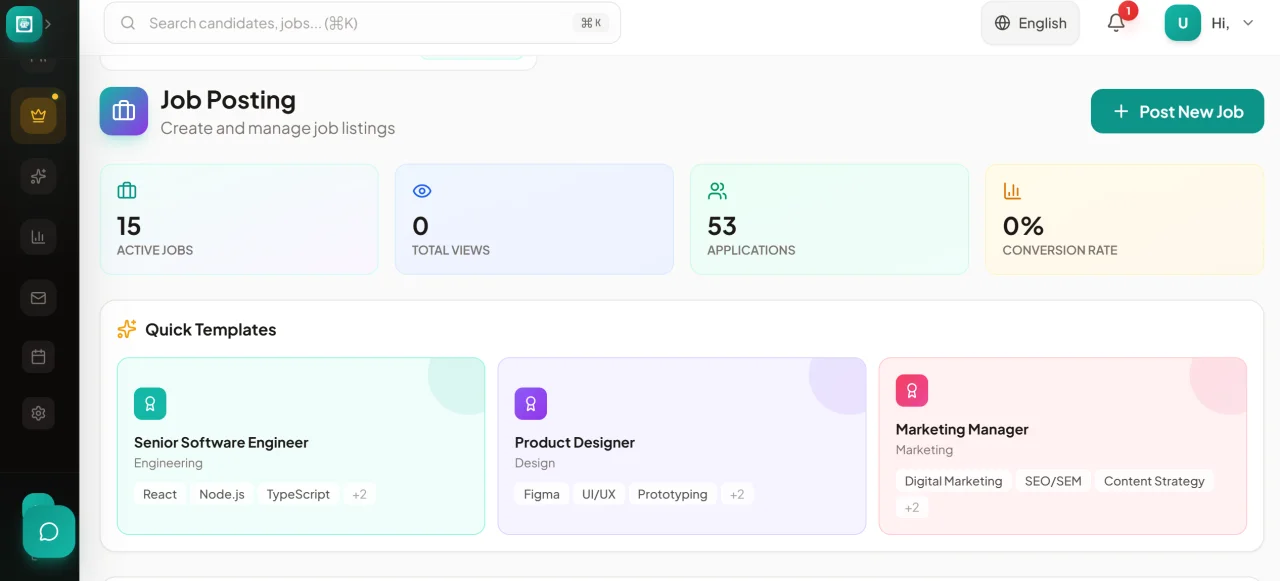Click the search candidates input field
The height and width of the screenshot is (581, 1280).
click(362, 23)
